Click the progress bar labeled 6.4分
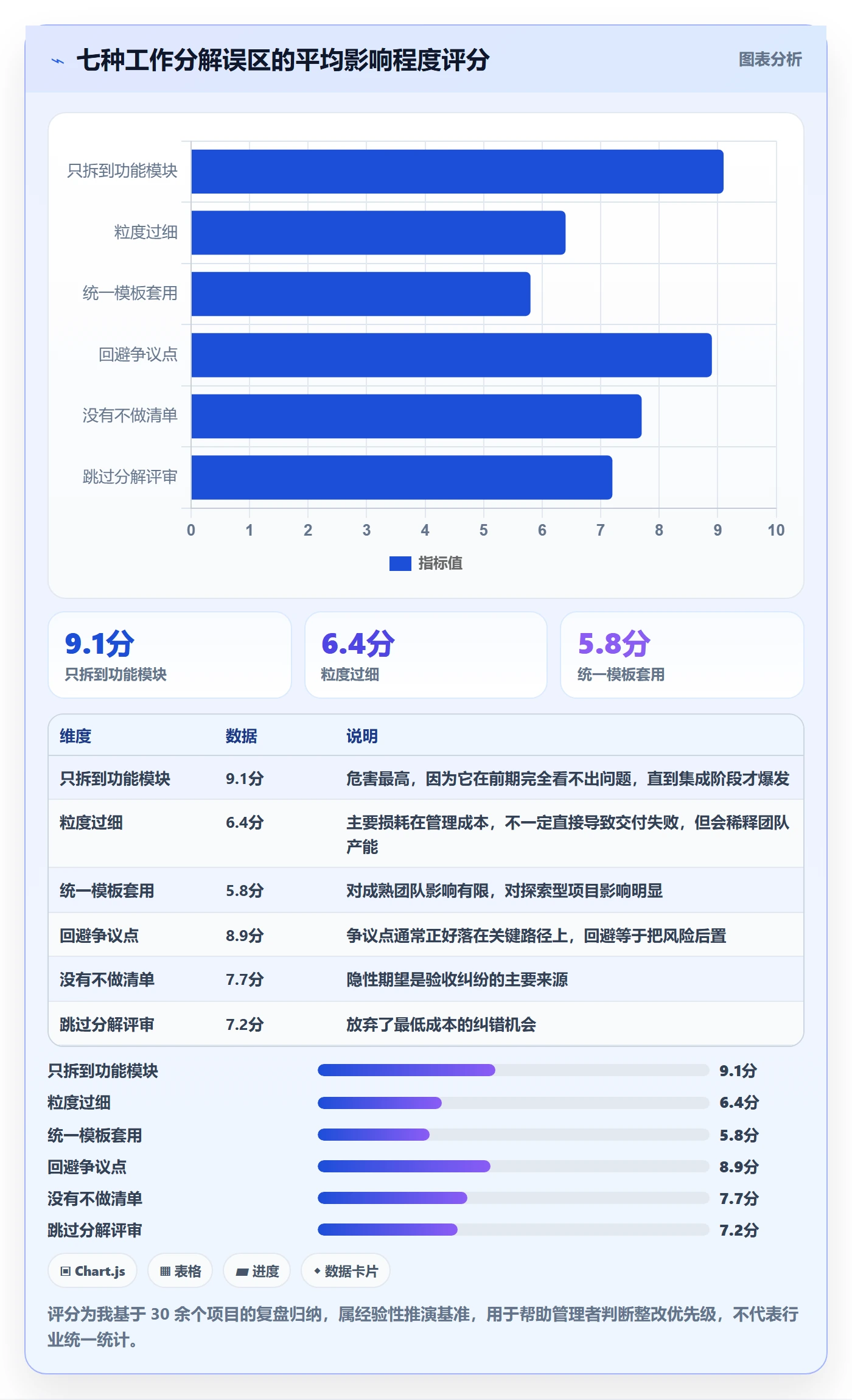This screenshot has height=1400, width=852. [514, 1103]
